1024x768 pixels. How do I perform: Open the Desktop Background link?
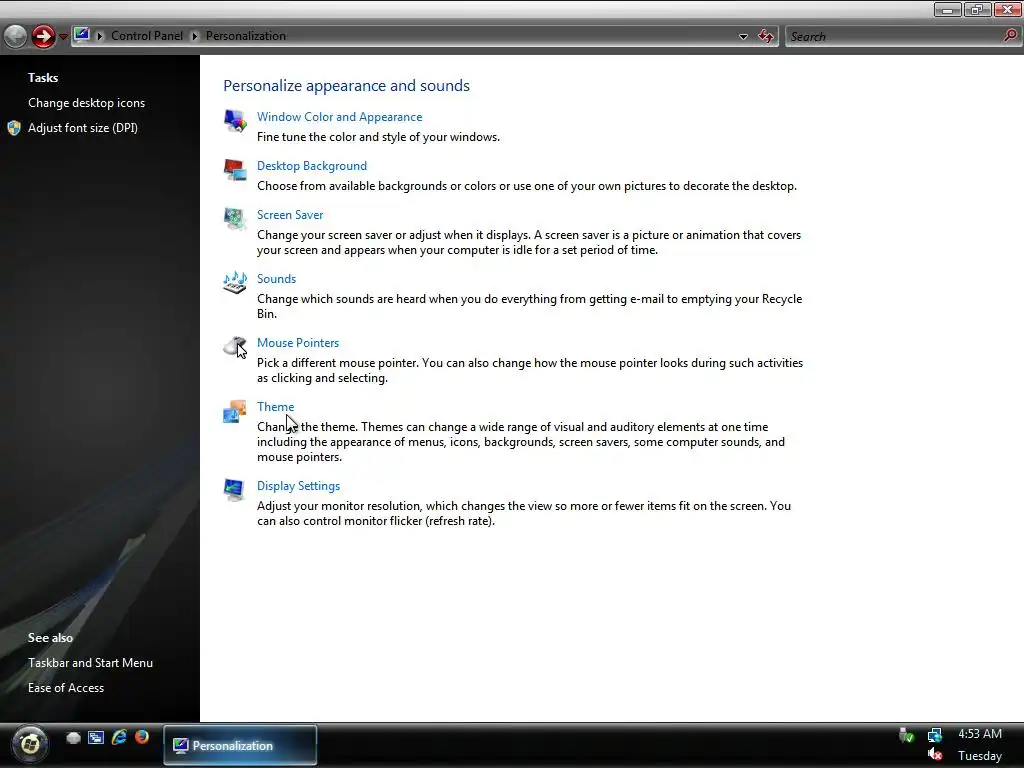312,166
